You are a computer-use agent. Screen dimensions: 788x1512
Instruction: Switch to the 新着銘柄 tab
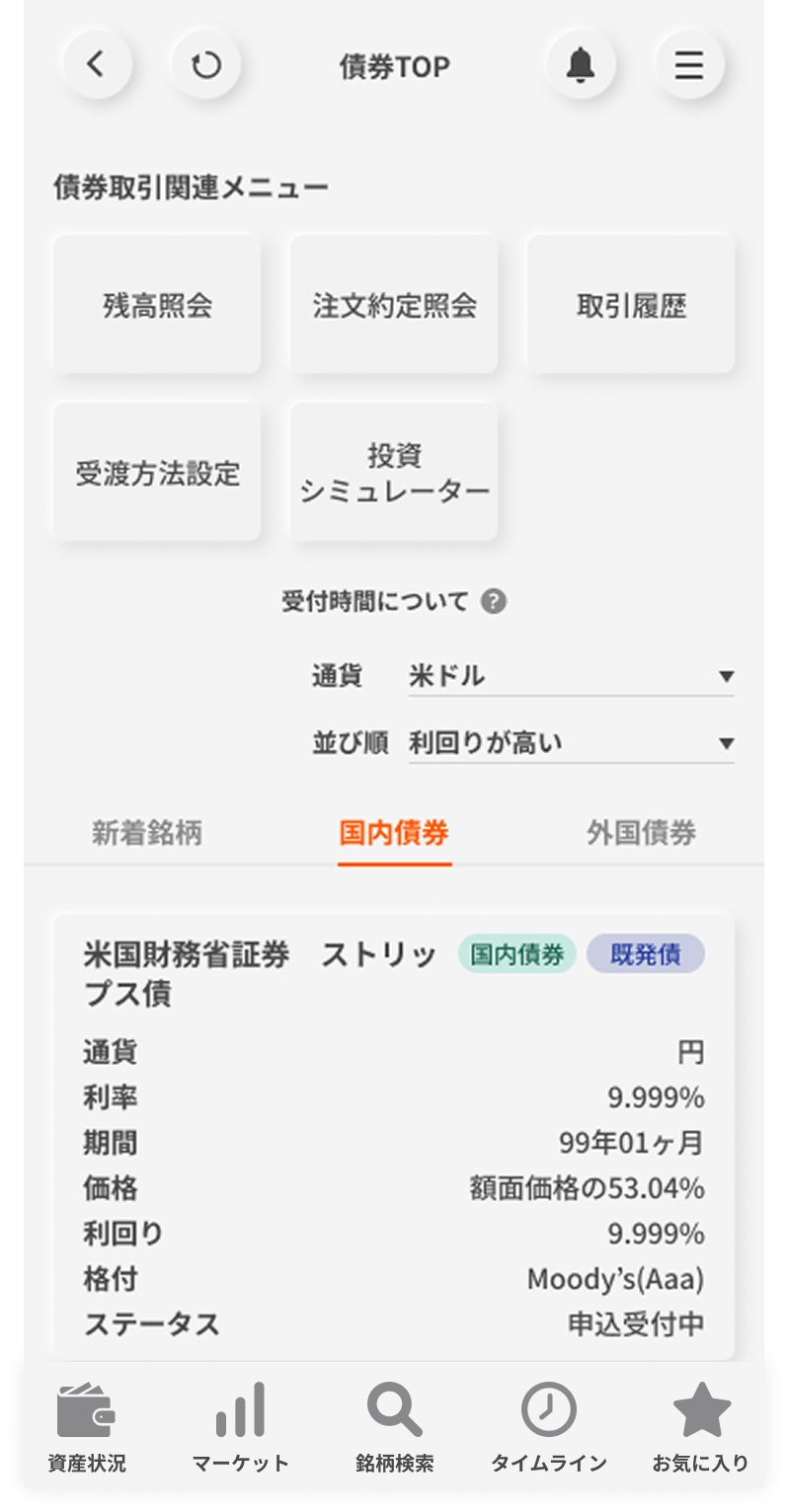click(147, 833)
